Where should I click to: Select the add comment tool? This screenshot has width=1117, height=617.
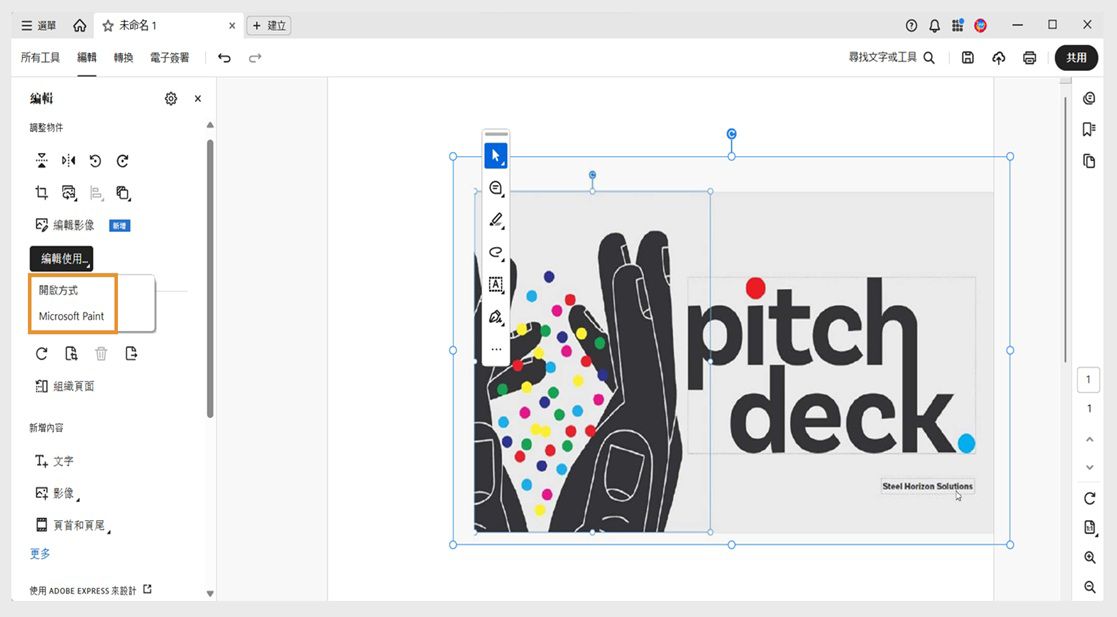point(496,188)
